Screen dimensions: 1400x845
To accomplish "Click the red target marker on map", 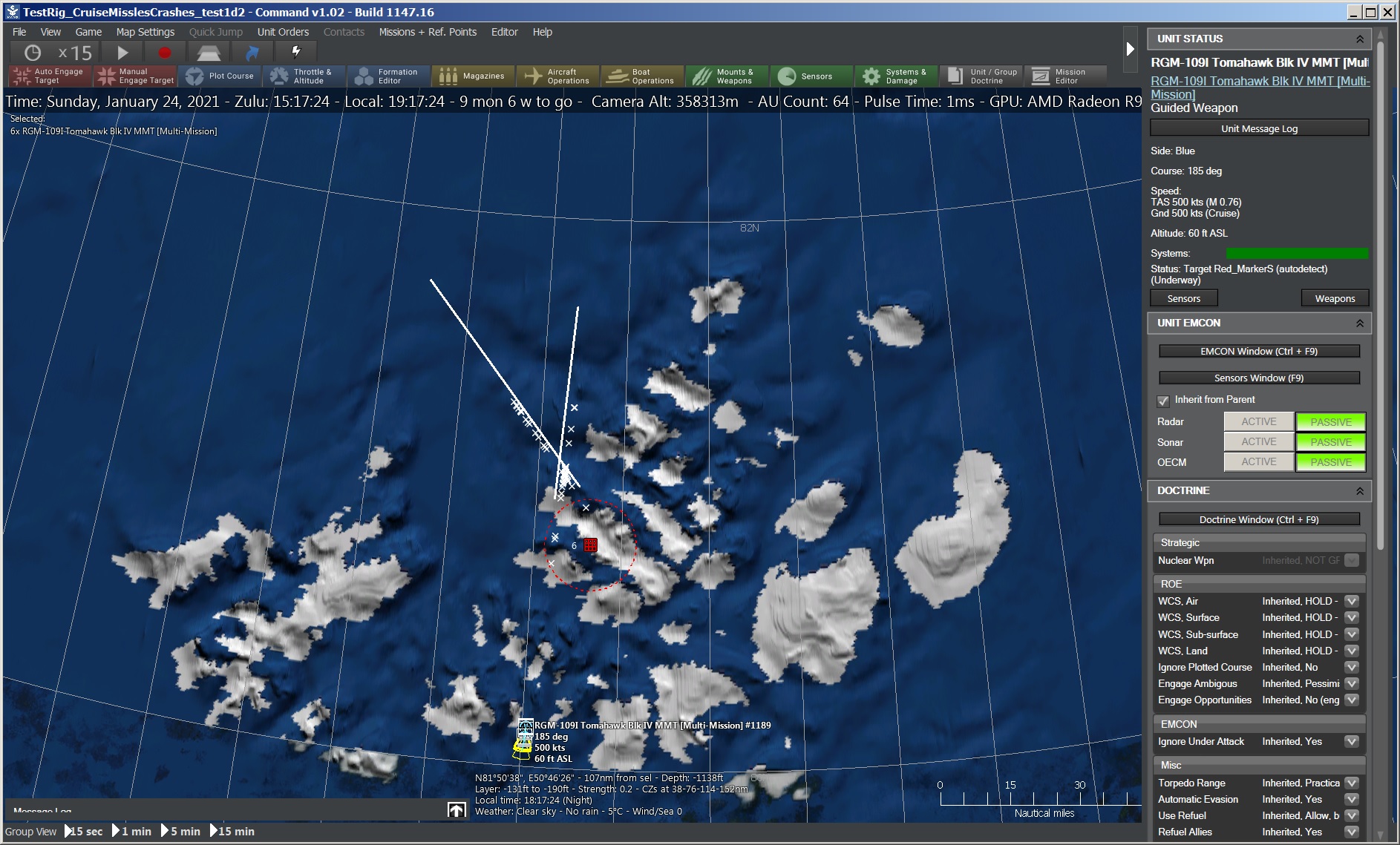I will click(x=590, y=545).
